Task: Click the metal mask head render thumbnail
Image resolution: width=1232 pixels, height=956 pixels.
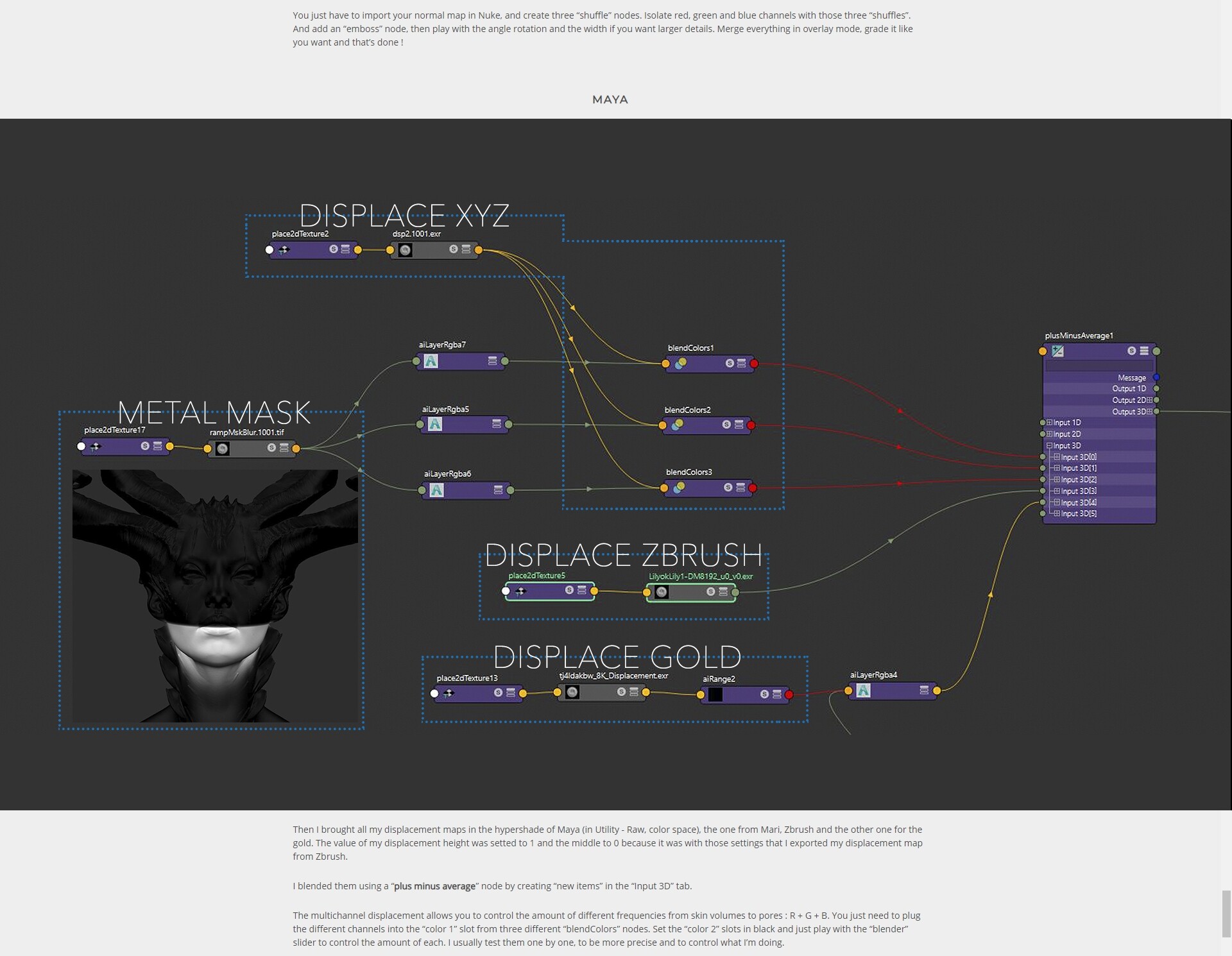Action: tap(215, 595)
